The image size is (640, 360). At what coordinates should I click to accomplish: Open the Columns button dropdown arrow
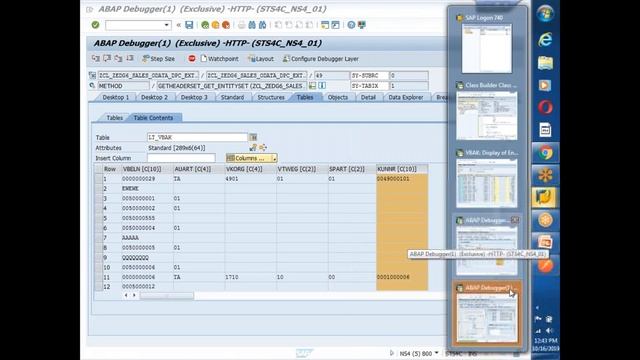pos(274,158)
